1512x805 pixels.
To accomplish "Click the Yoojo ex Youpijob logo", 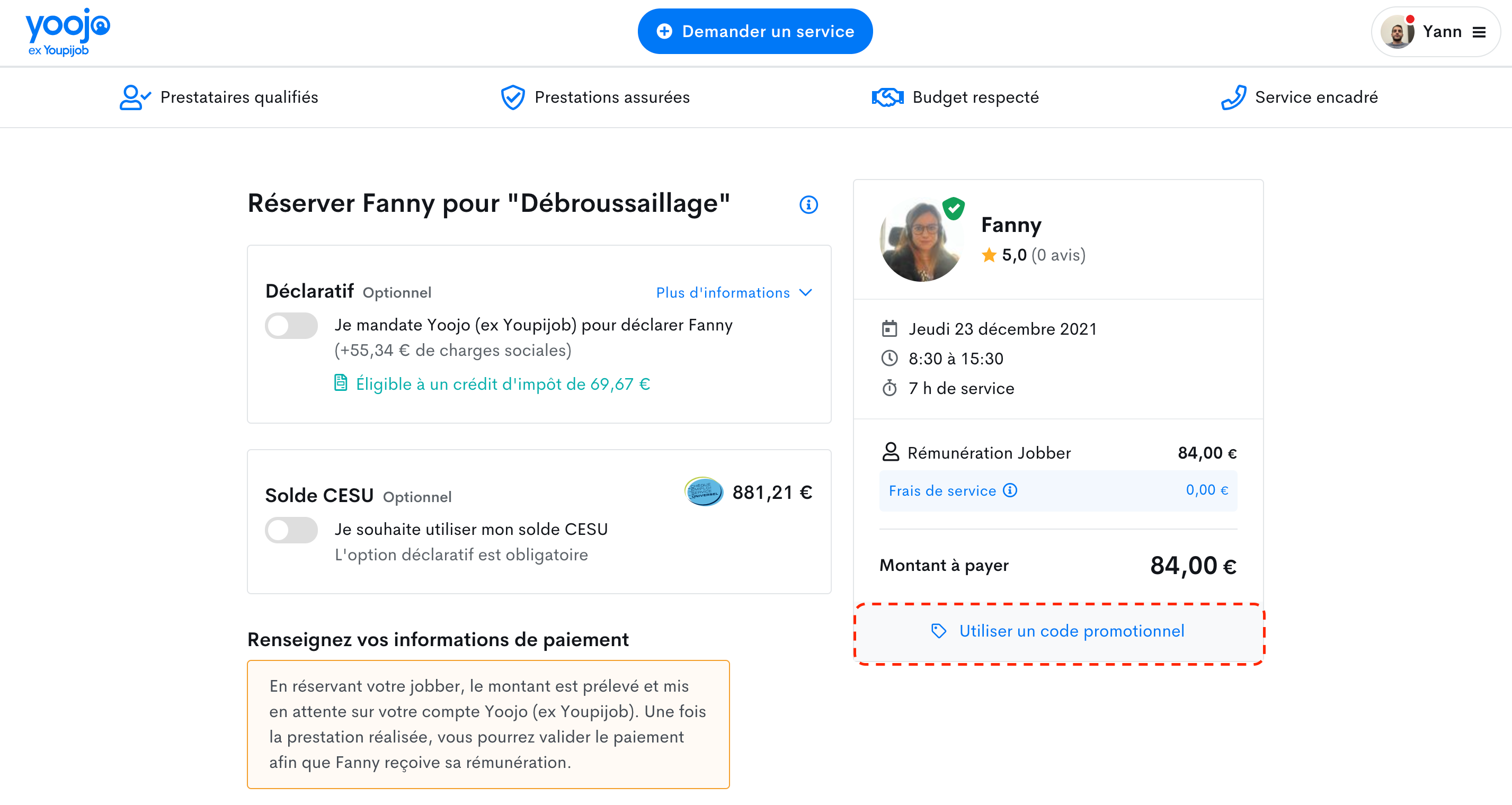I will tap(67, 31).
